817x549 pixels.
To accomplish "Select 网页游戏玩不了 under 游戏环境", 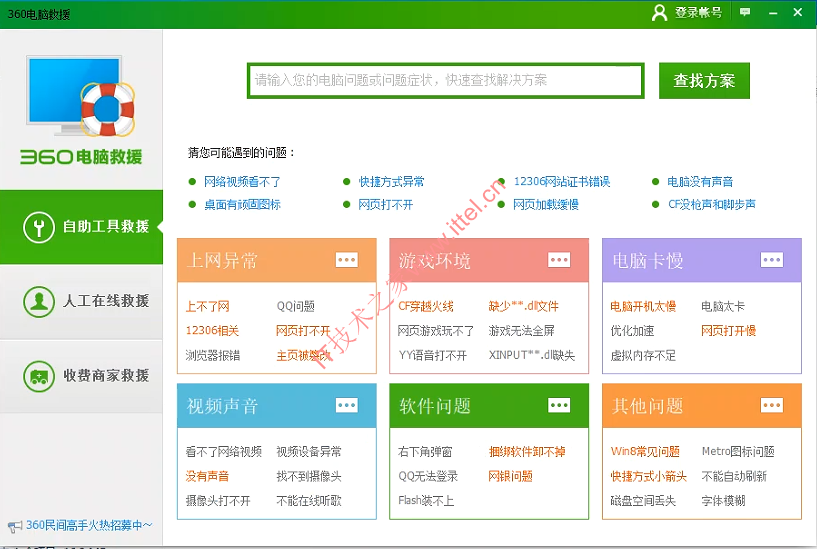I will pyautogui.click(x=436, y=331).
